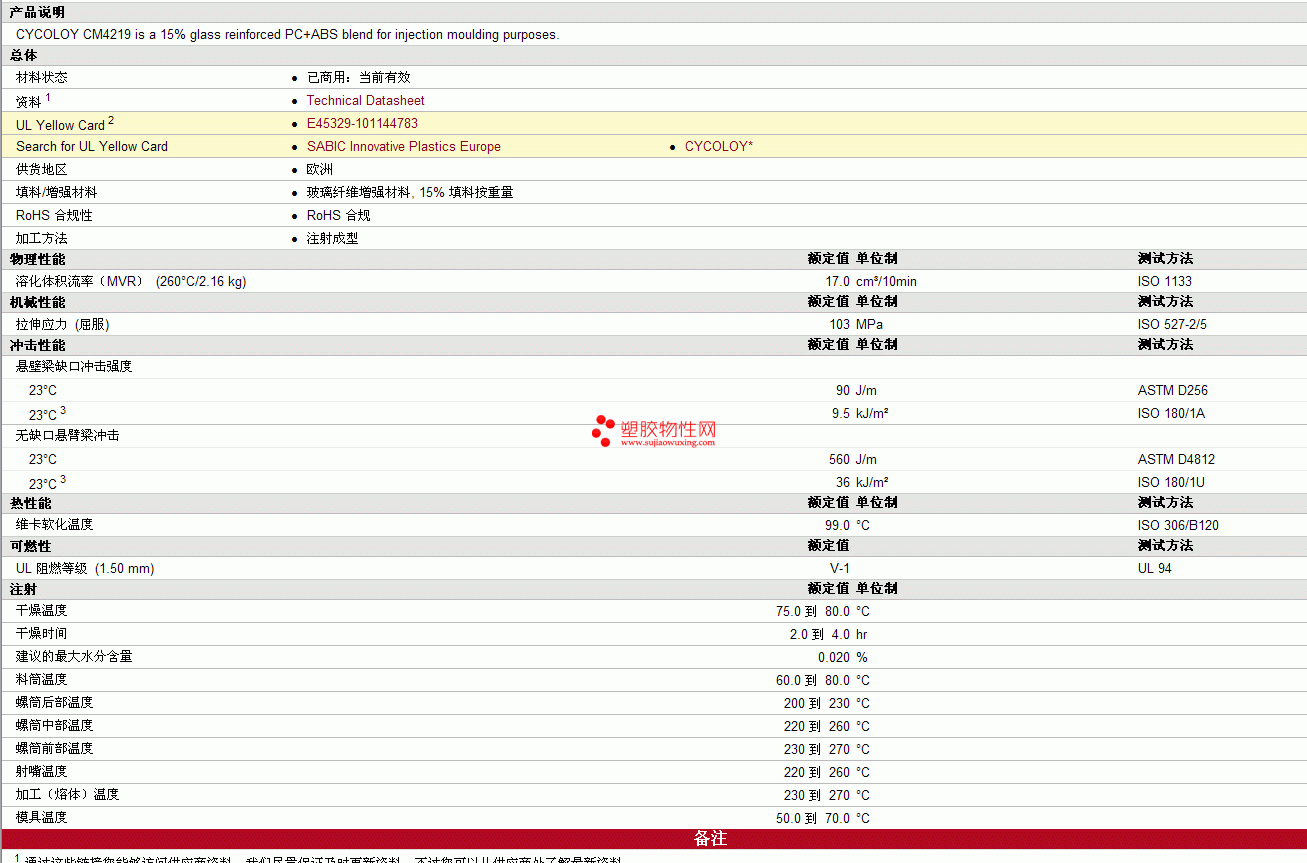Click the RoHS 合规 value
This screenshot has width=1307, height=863.
tap(338, 215)
